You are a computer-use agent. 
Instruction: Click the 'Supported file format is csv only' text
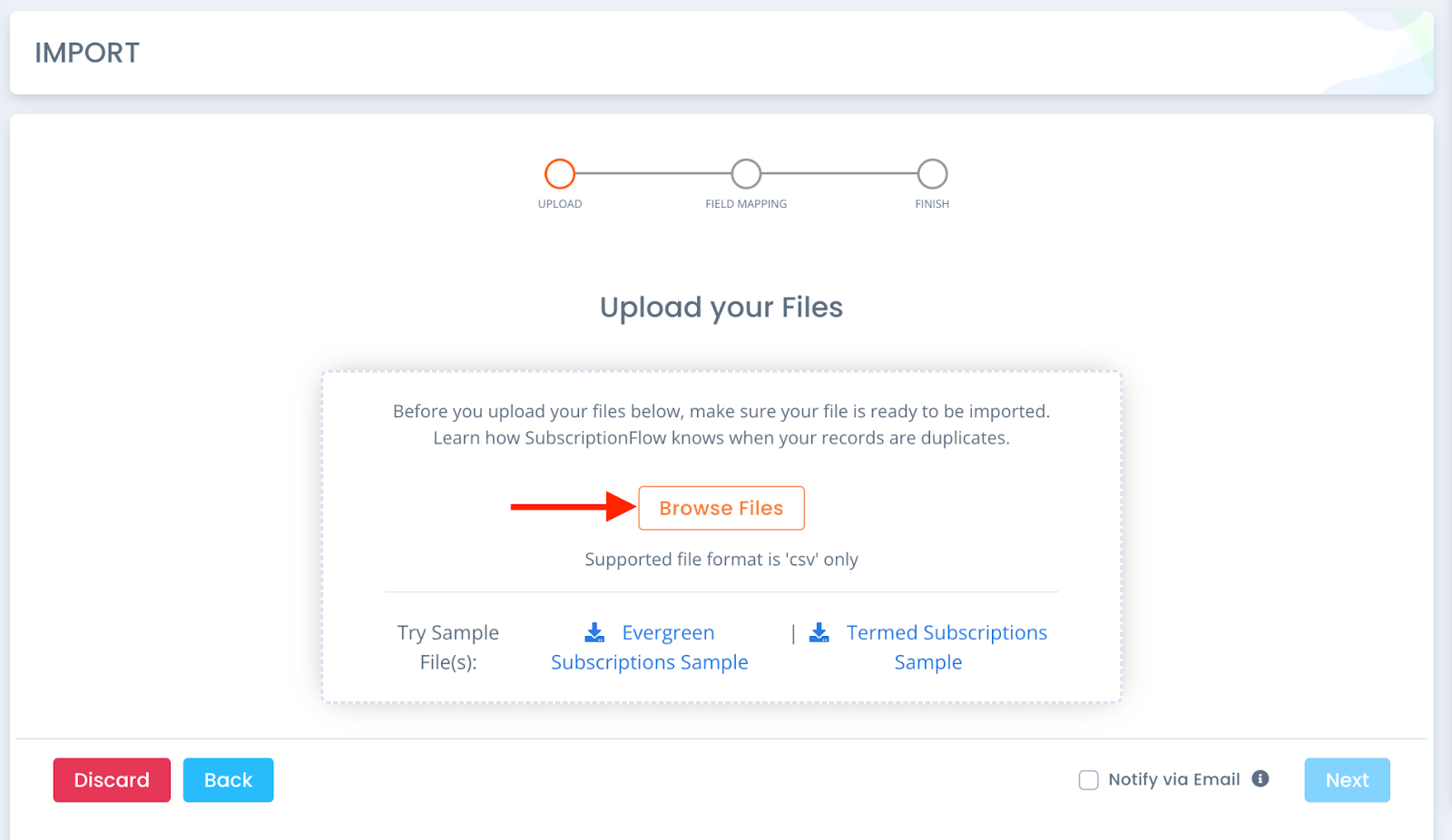(x=721, y=560)
